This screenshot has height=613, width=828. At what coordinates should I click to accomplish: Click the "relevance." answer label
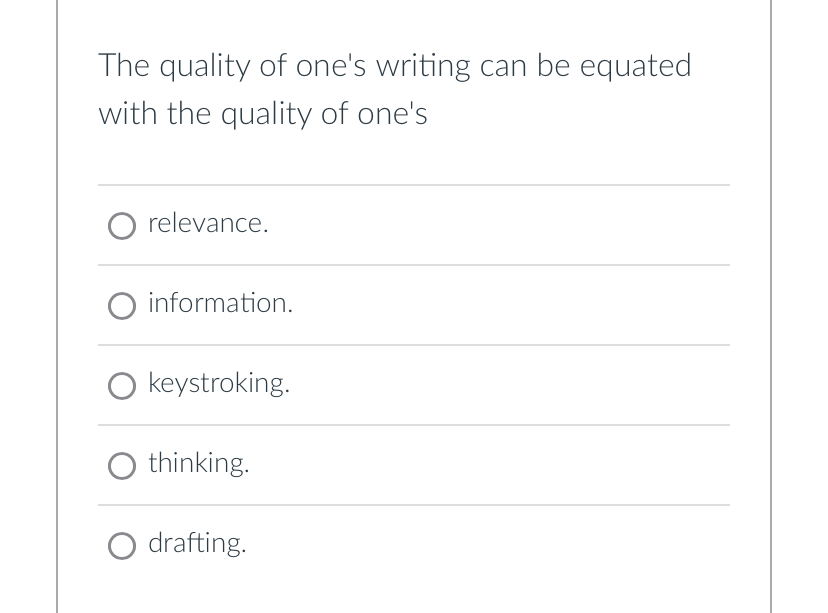pos(208,223)
